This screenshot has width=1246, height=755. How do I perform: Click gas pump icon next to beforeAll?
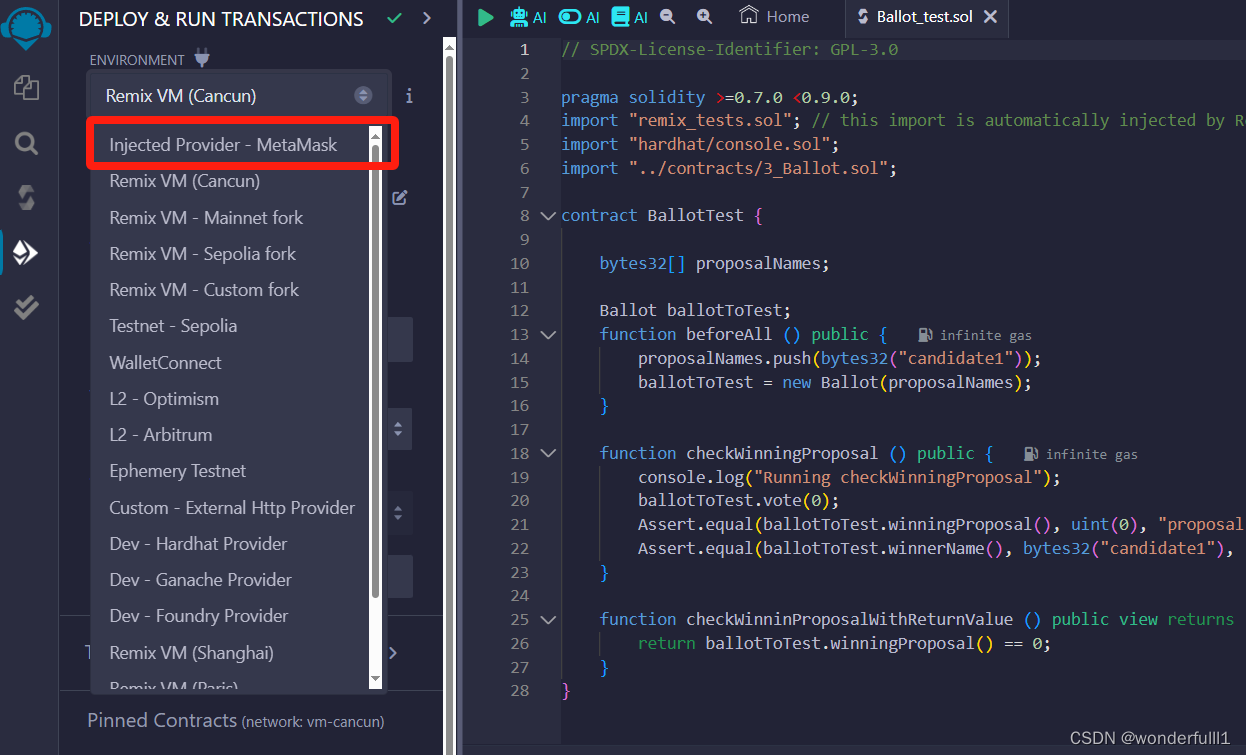pos(925,335)
